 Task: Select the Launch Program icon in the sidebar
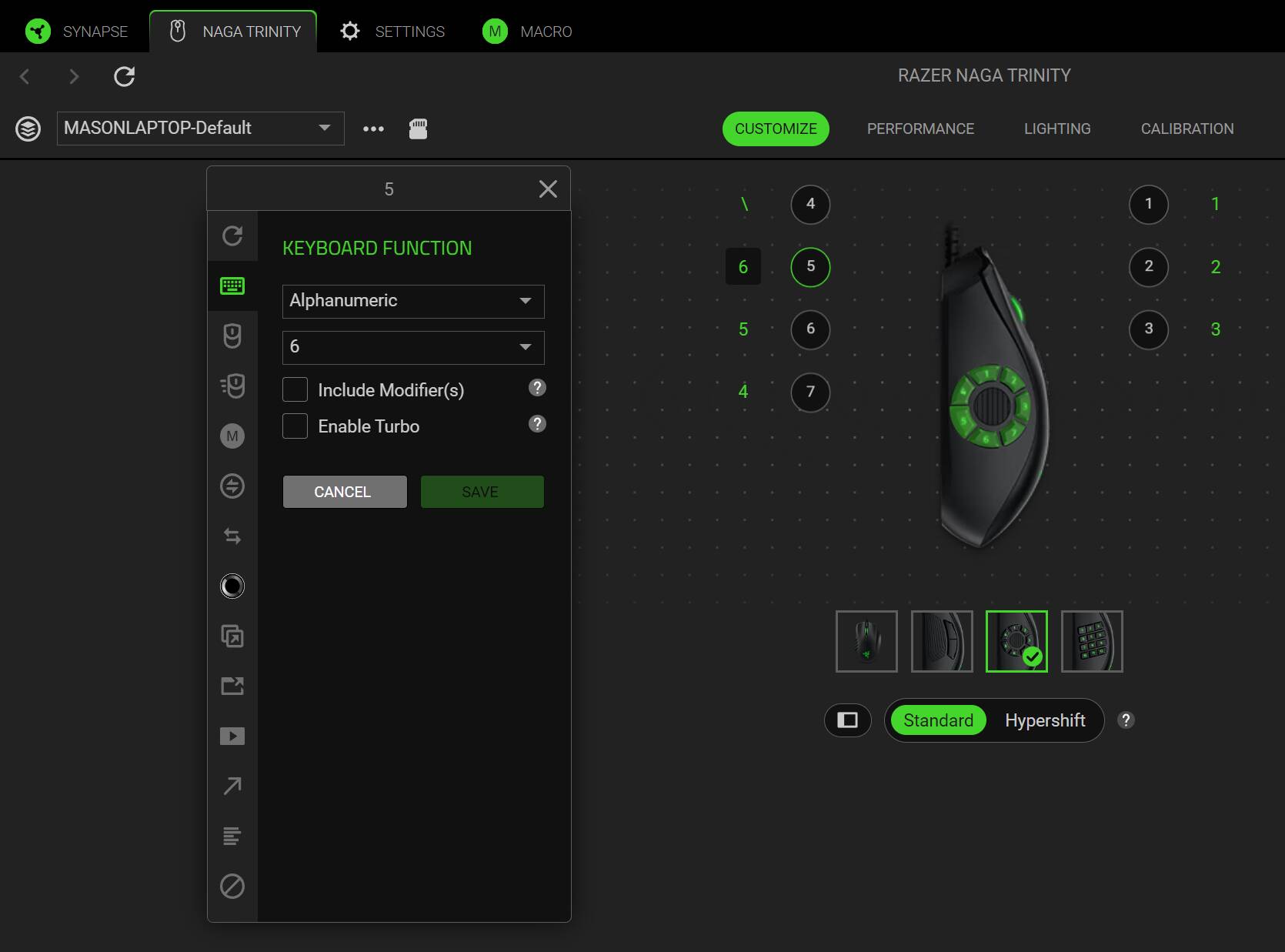pyautogui.click(x=232, y=686)
